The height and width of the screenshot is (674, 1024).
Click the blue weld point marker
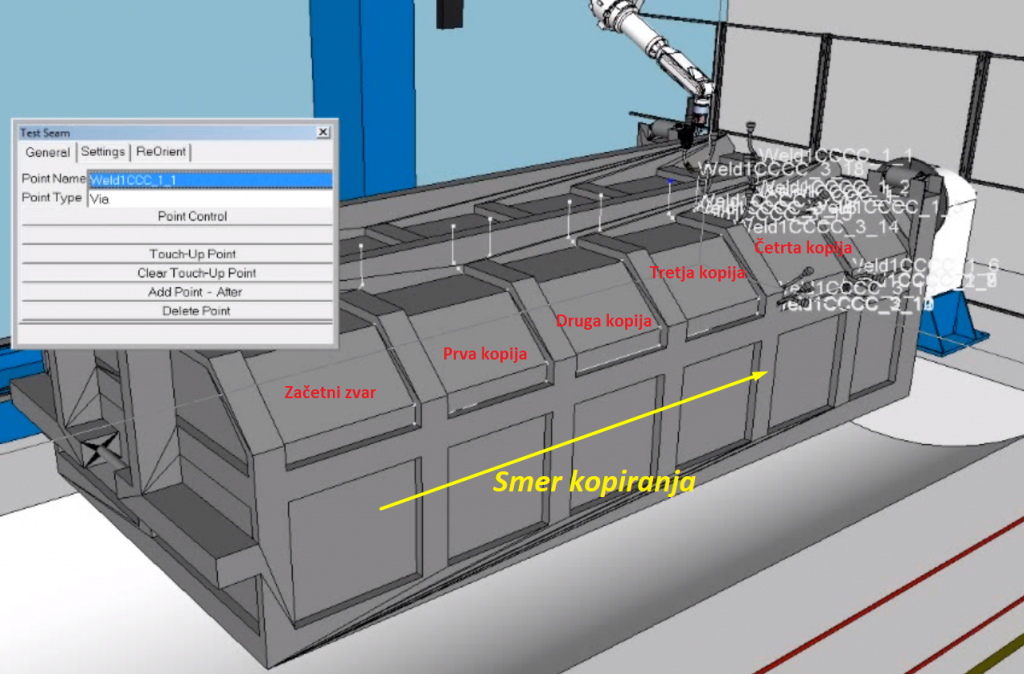click(x=671, y=181)
